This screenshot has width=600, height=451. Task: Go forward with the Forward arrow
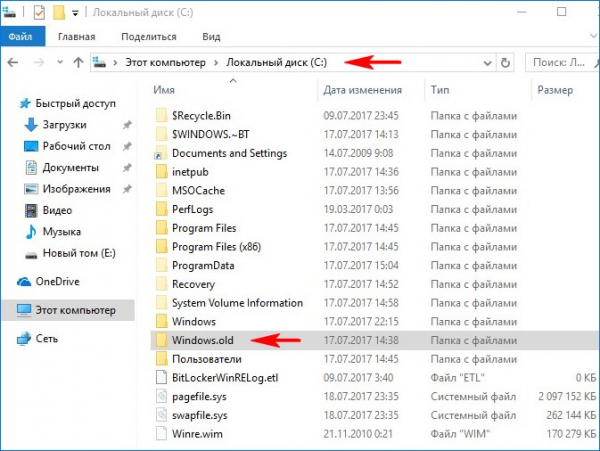(39, 62)
